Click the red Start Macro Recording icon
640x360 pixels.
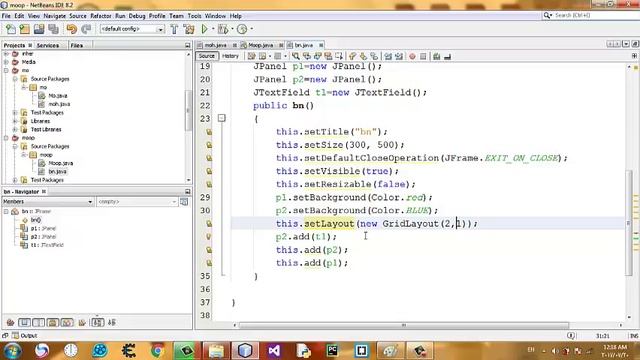coord(412,56)
